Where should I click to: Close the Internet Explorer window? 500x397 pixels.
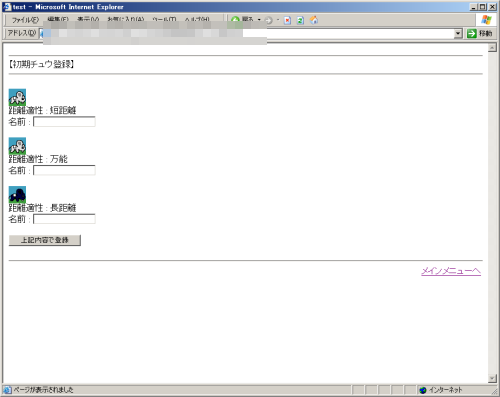pos(492,7)
